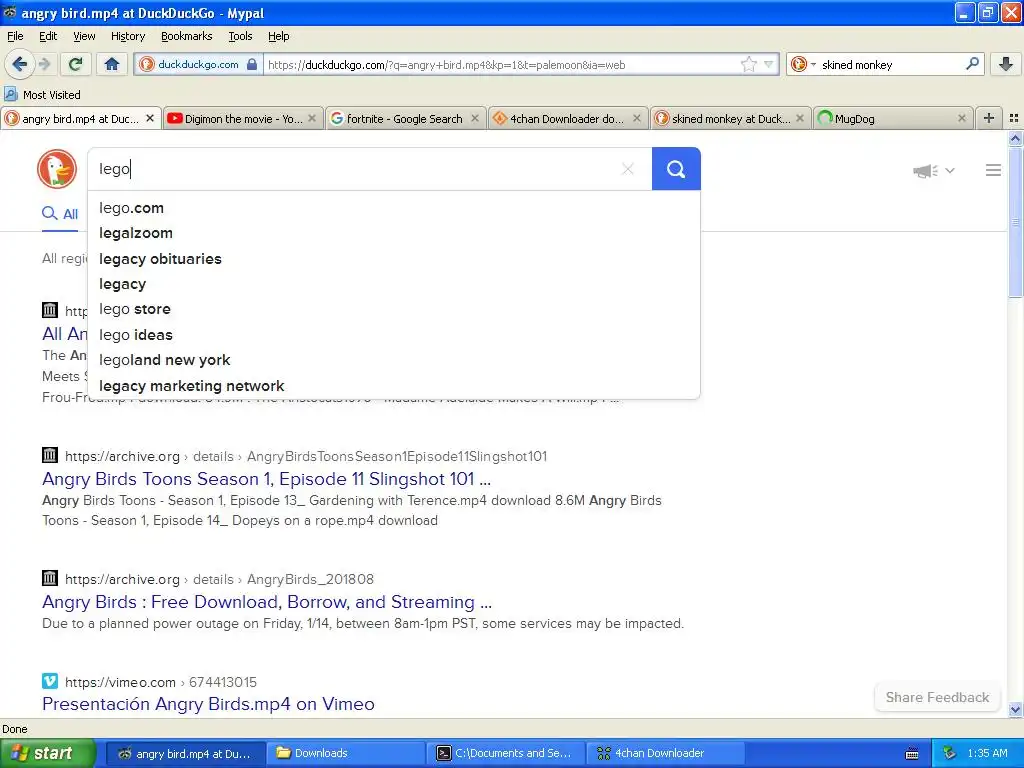Viewport: 1024px width, 768px height.
Task: Open the Most Visited bookmarks folder
Action: coord(43,95)
